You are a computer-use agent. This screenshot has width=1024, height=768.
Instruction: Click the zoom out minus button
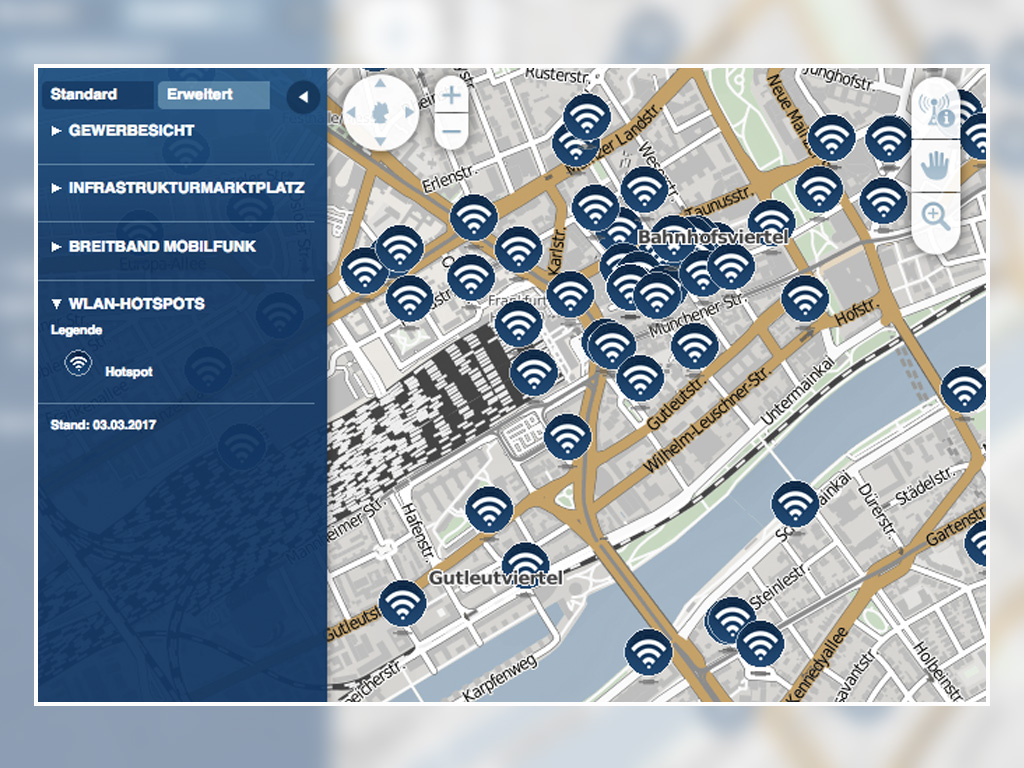[x=452, y=130]
